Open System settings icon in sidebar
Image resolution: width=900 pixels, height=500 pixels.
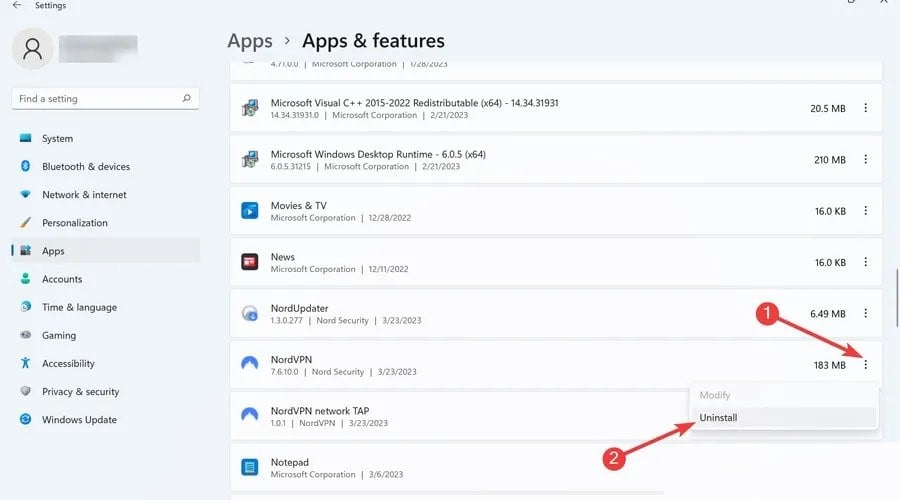(25, 138)
